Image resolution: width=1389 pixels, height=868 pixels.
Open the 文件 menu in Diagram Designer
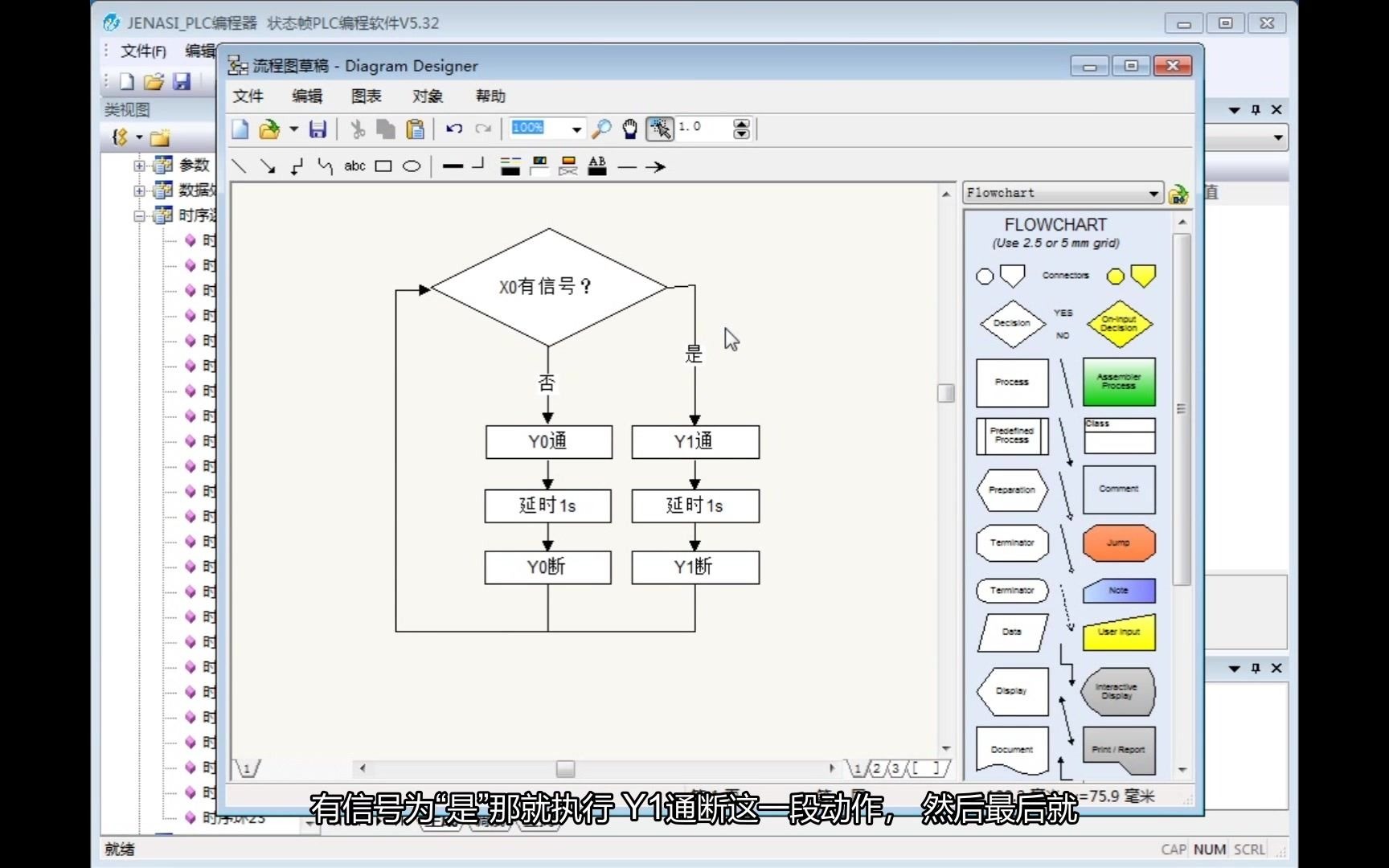point(248,96)
